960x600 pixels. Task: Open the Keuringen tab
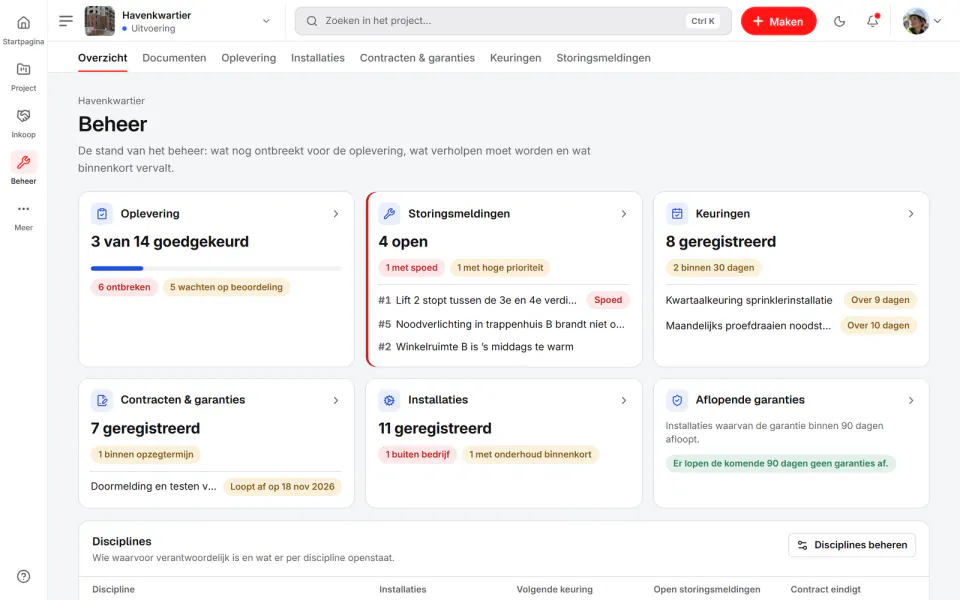[516, 58]
